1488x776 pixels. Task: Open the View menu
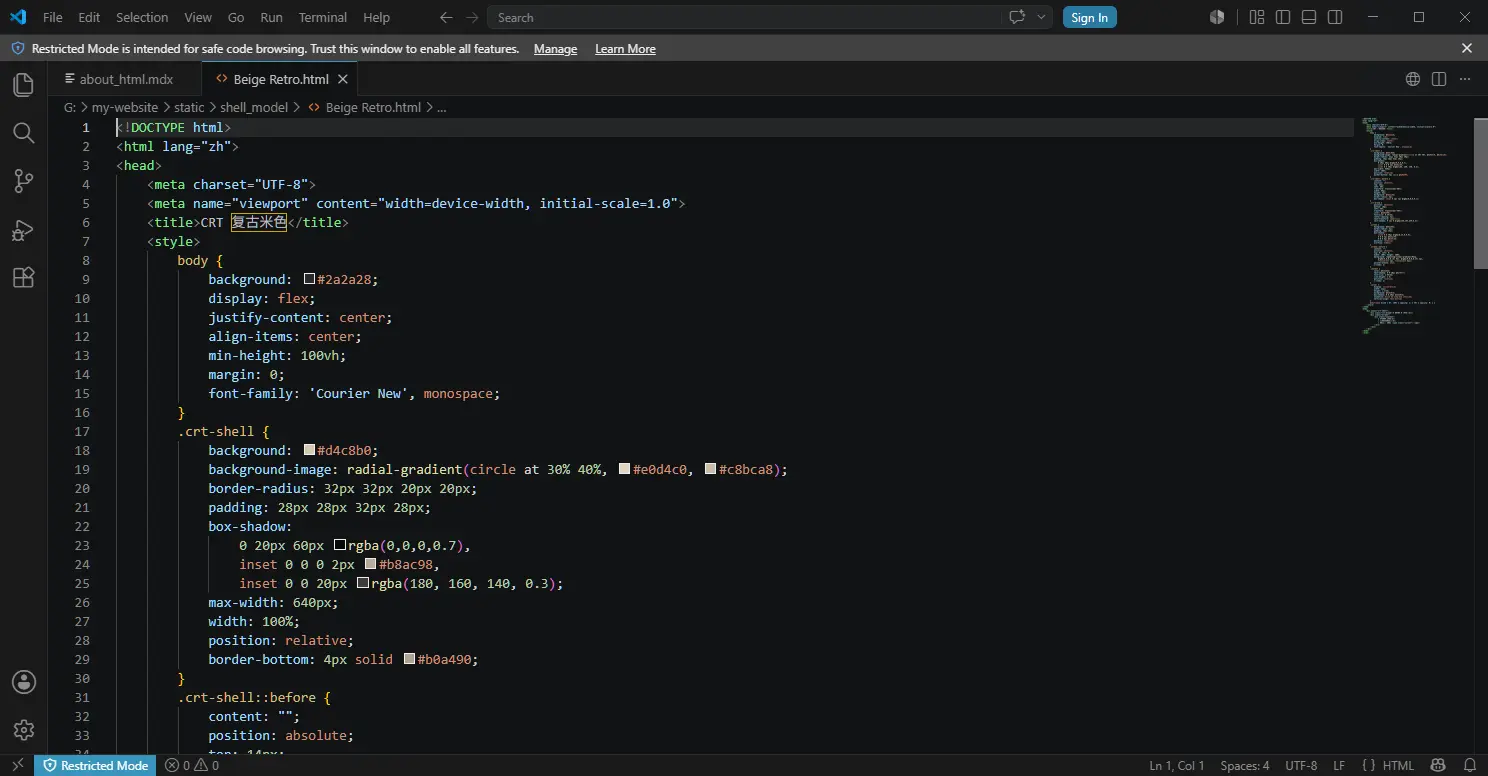pos(198,17)
